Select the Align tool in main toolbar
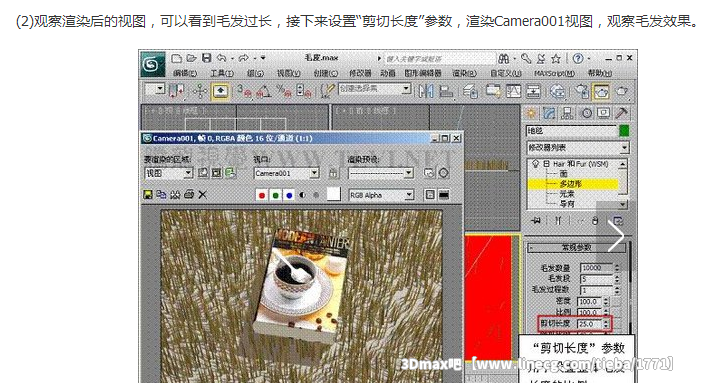This screenshot has height=383, width=713. click(446, 91)
